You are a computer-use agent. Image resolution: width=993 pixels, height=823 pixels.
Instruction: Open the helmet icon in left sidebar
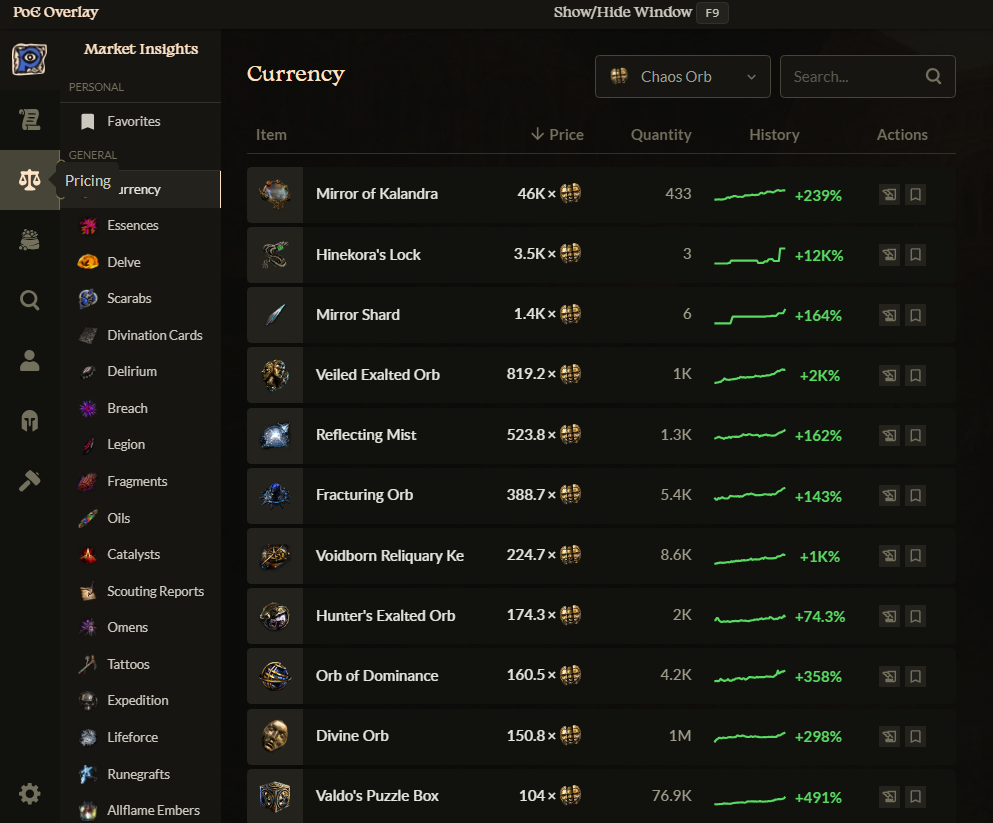[x=30, y=421]
